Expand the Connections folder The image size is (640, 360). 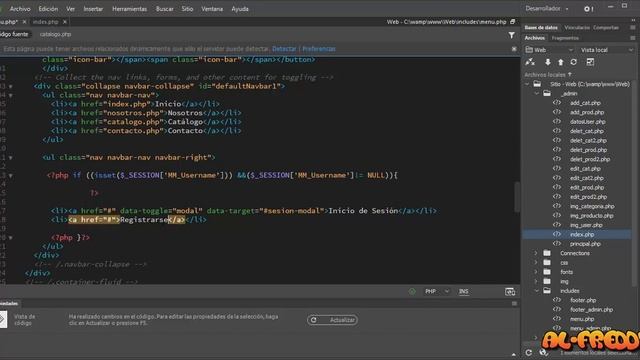click(536, 253)
